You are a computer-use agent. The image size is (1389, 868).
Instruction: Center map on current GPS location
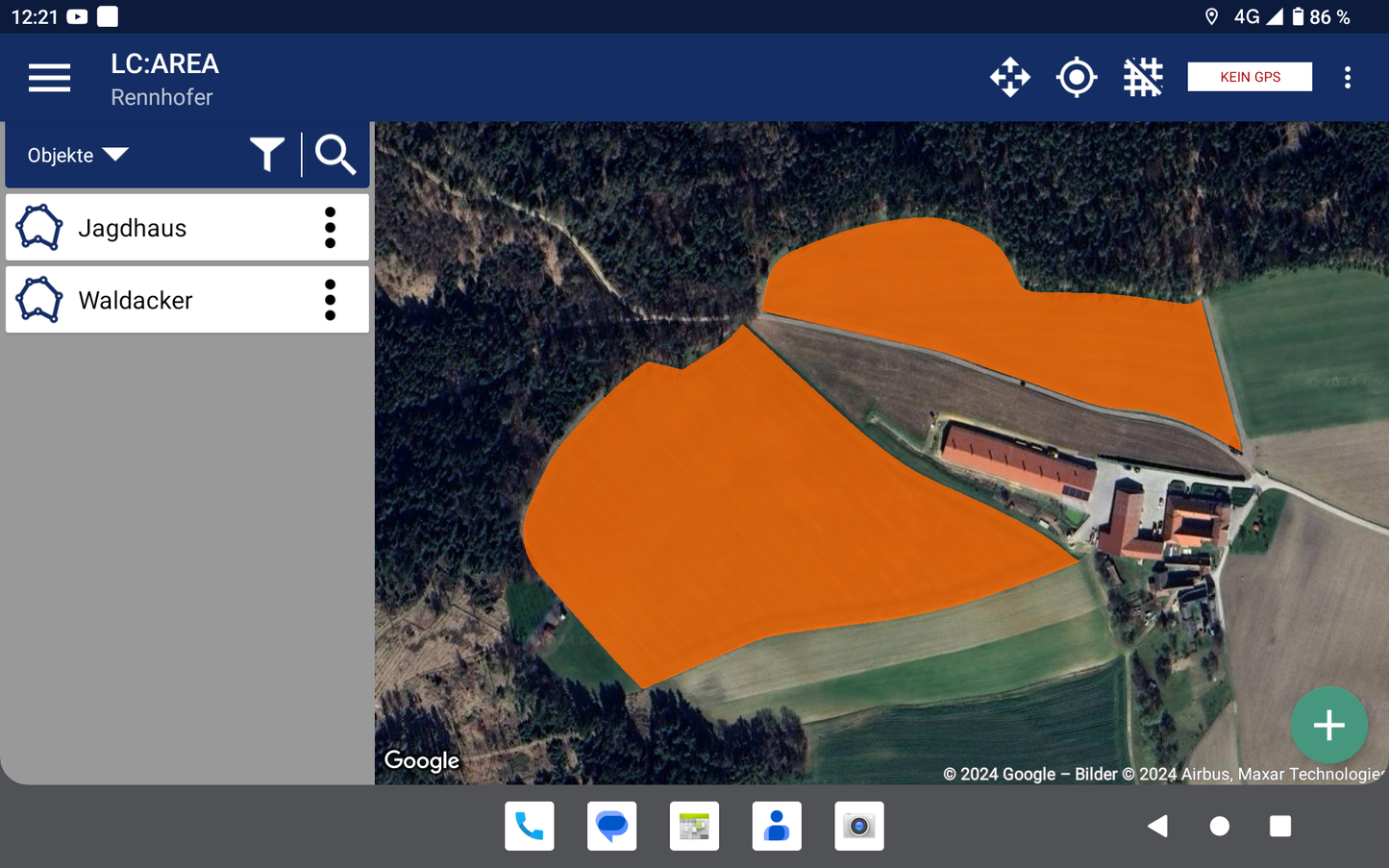point(1076,77)
